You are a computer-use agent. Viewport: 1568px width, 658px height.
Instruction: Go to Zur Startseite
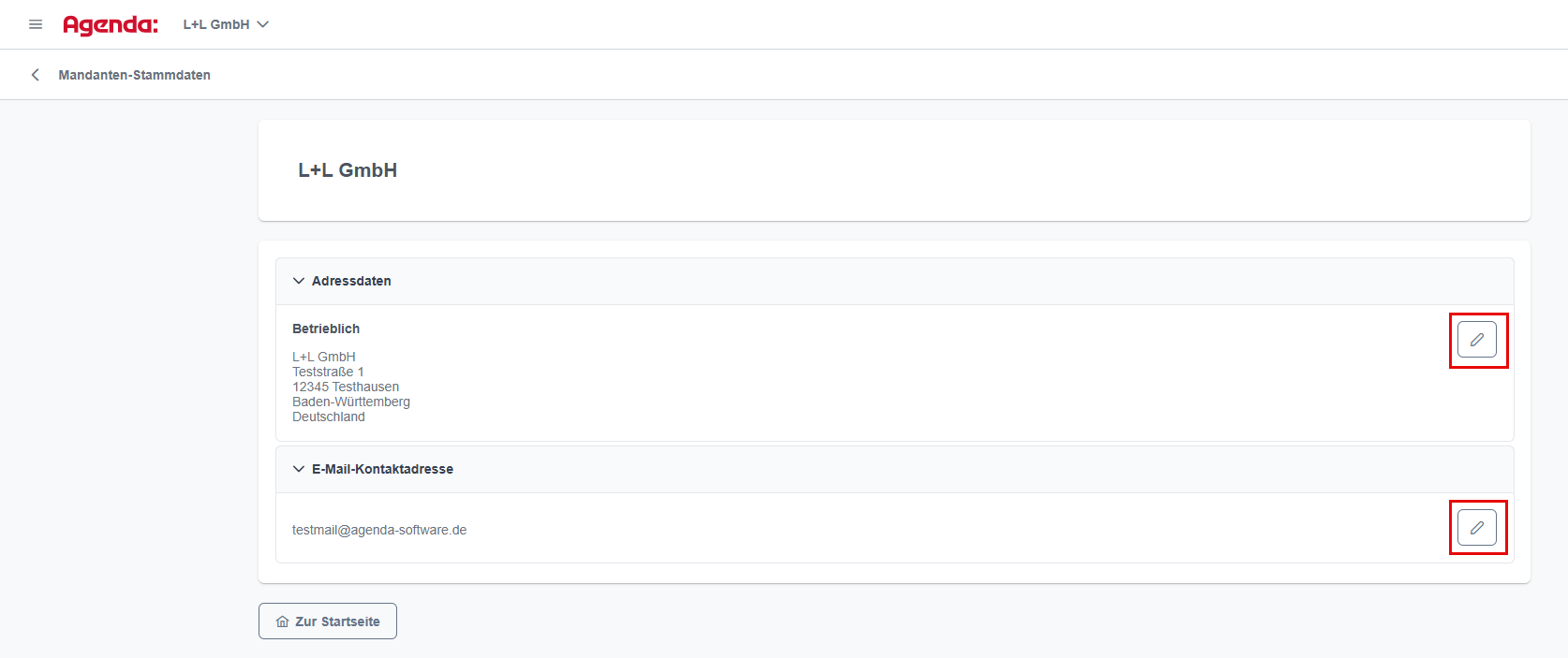coord(328,621)
